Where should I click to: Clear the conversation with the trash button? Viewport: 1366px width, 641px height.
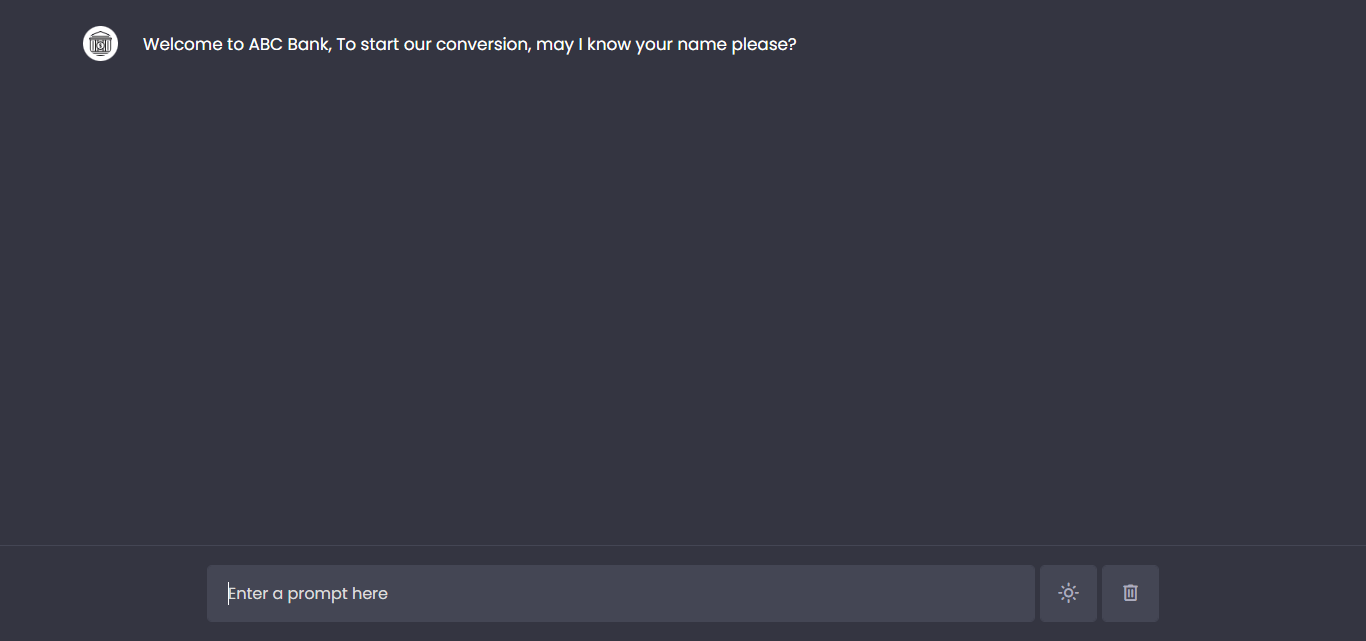click(x=1130, y=593)
